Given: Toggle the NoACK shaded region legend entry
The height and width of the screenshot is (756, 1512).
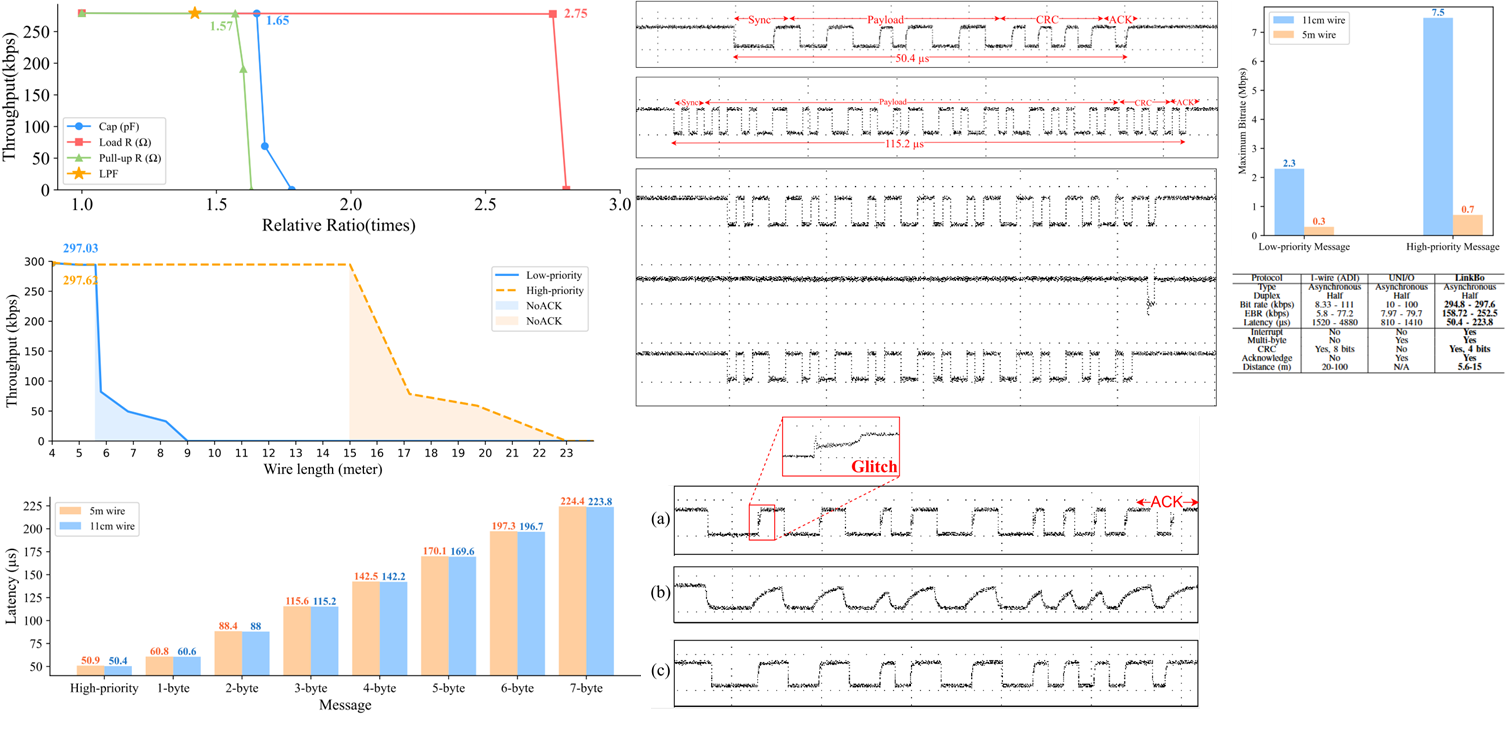Looking at the screenshot, I should pos(507,305).
